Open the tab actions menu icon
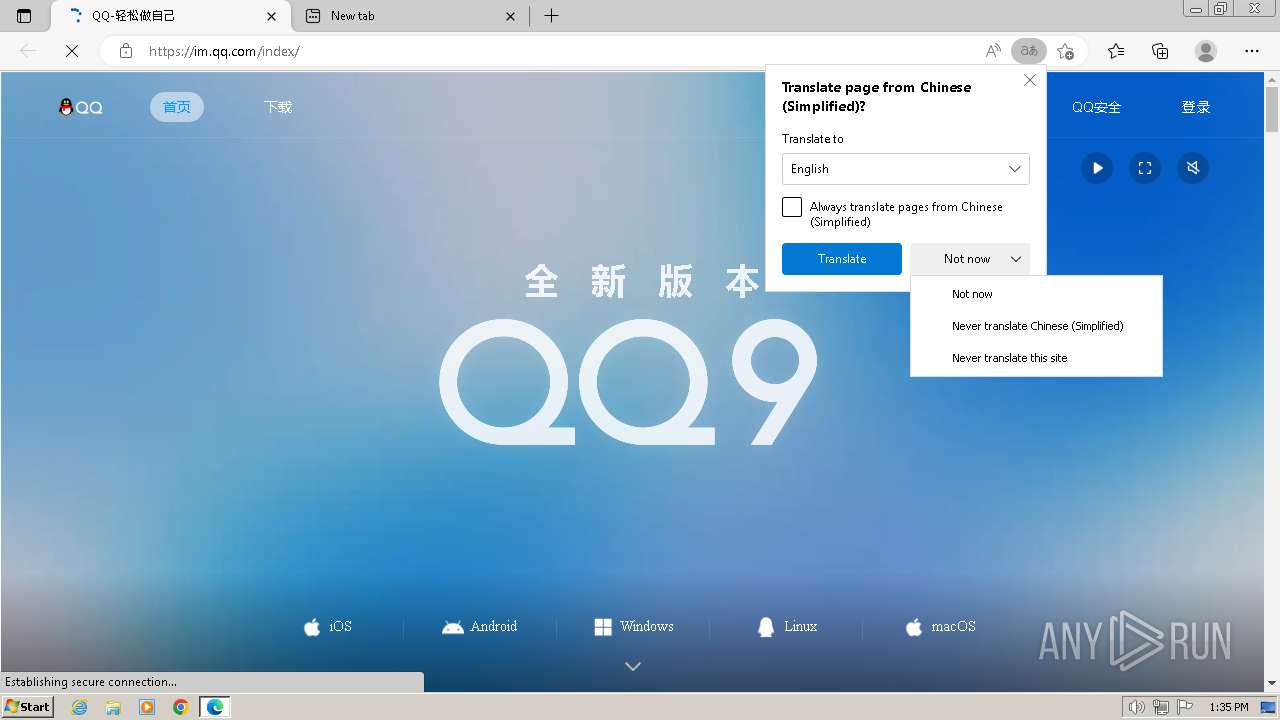The height and width of the screenshot is (720, 1280). pyautogui.click(x=24, y=16)
